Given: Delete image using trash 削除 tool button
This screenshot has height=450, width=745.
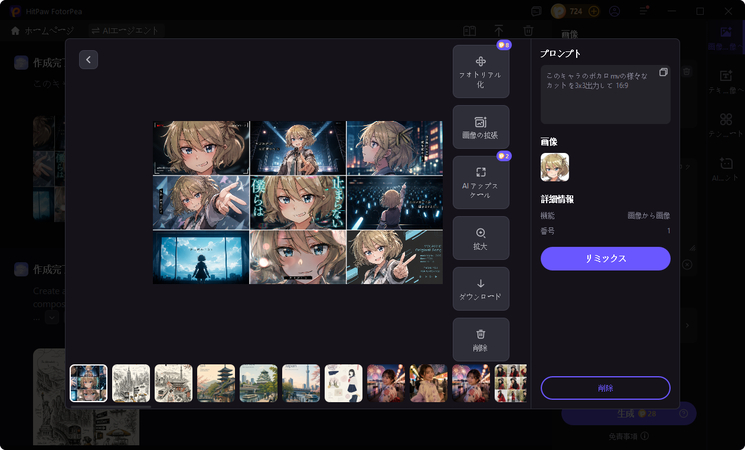Looking at the screenshot, I should click(481, 339).
